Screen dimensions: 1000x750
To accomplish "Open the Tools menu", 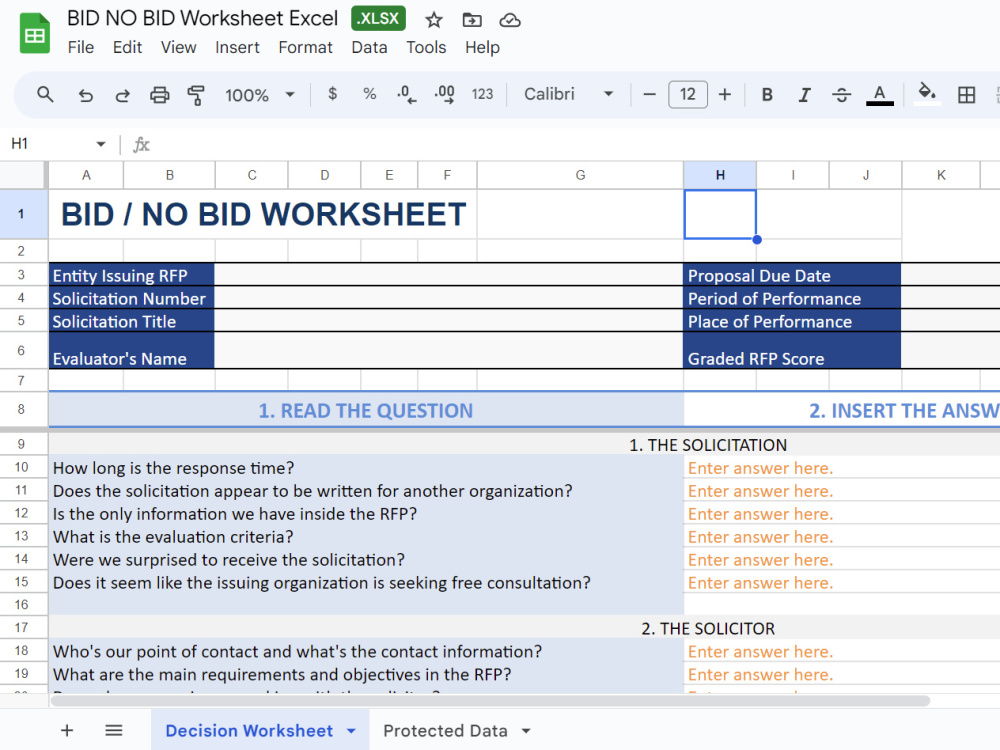I will point(426,47).
